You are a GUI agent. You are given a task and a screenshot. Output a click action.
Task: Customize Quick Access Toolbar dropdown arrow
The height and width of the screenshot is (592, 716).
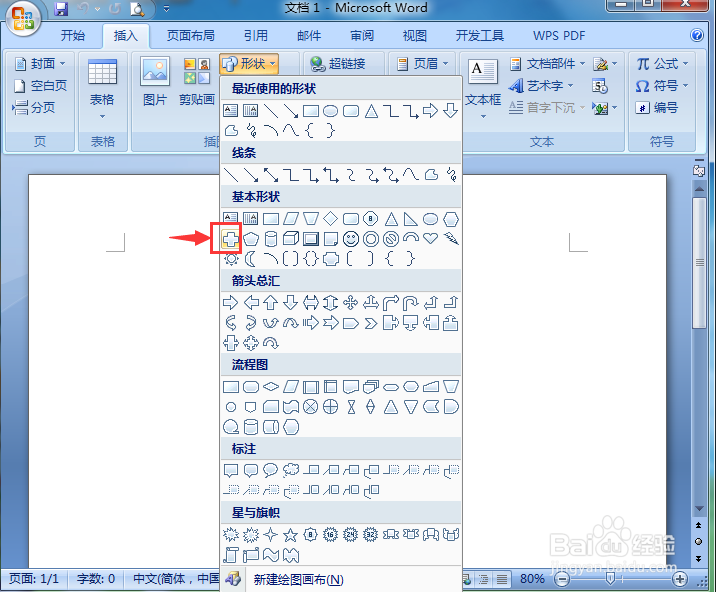tap(166, 9)
